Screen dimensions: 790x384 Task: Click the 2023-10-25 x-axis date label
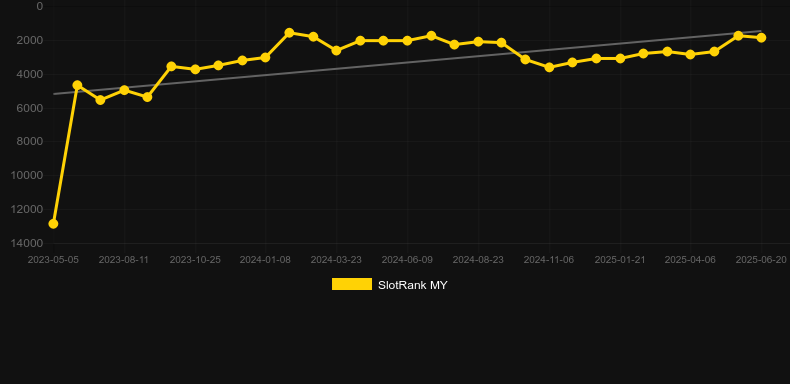click(x=194, y=260)
